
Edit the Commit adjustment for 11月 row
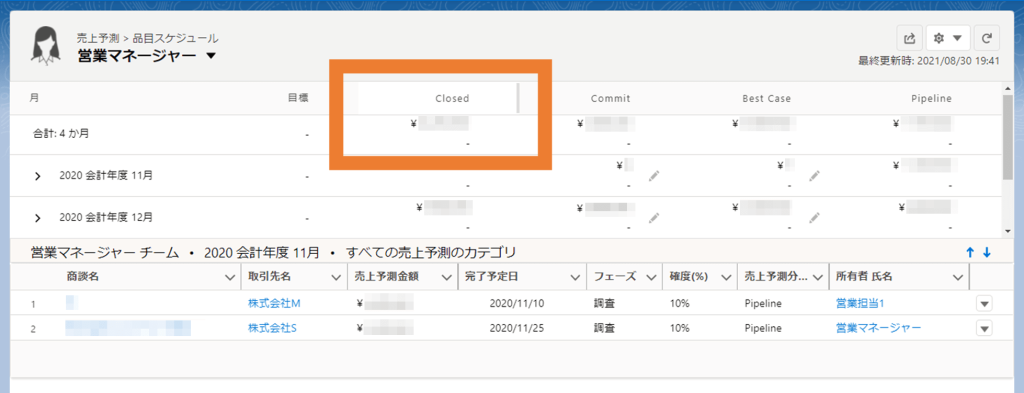654,175
